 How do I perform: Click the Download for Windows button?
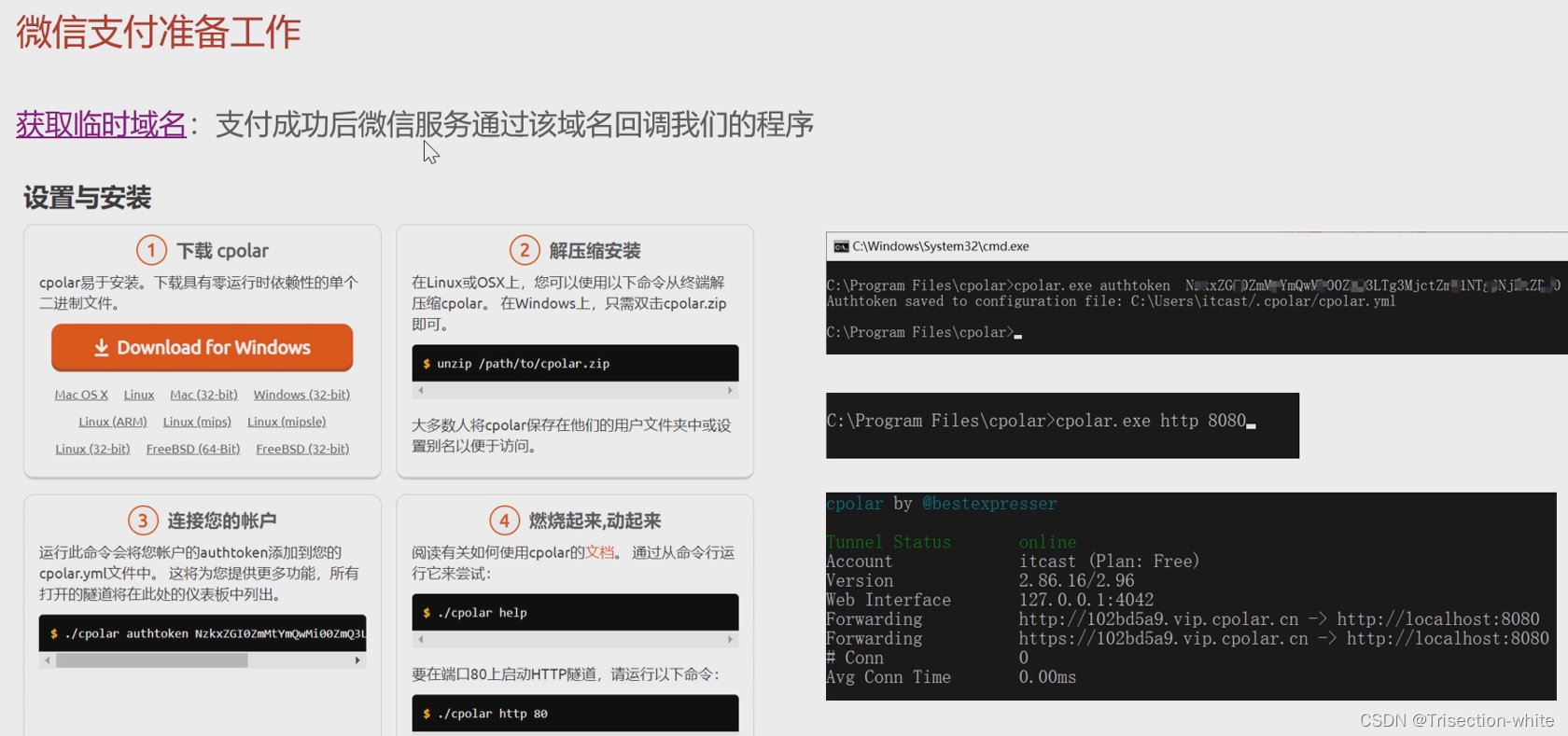pos(203,347)
